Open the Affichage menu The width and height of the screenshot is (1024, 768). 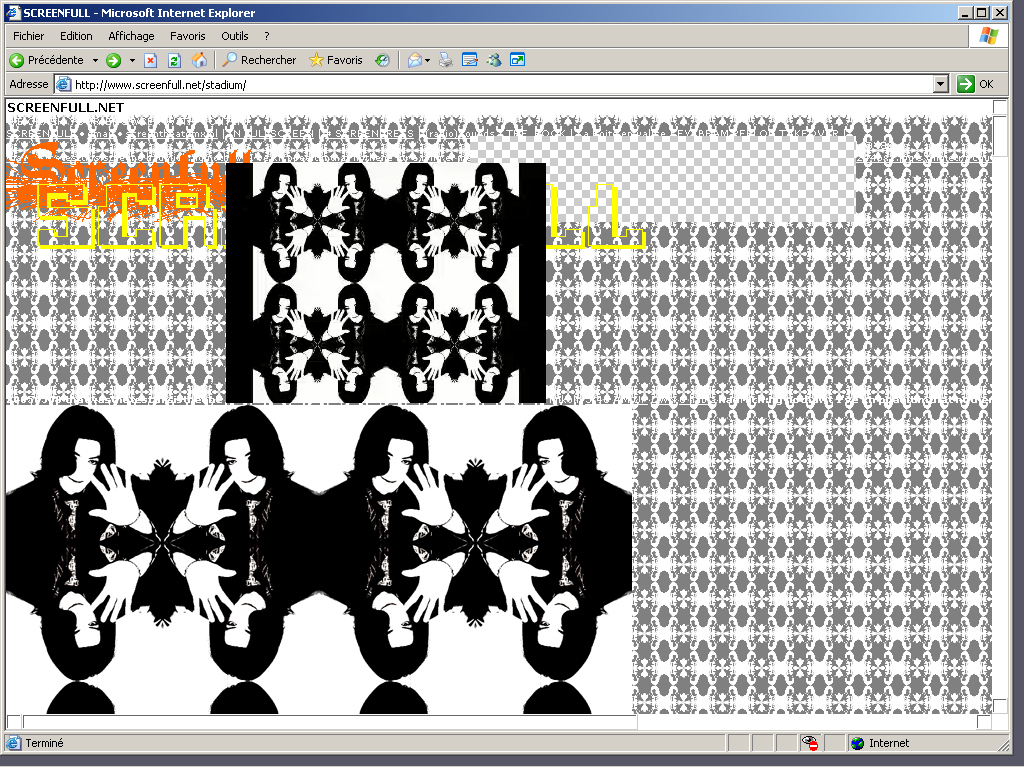click(x=131, y=36)
